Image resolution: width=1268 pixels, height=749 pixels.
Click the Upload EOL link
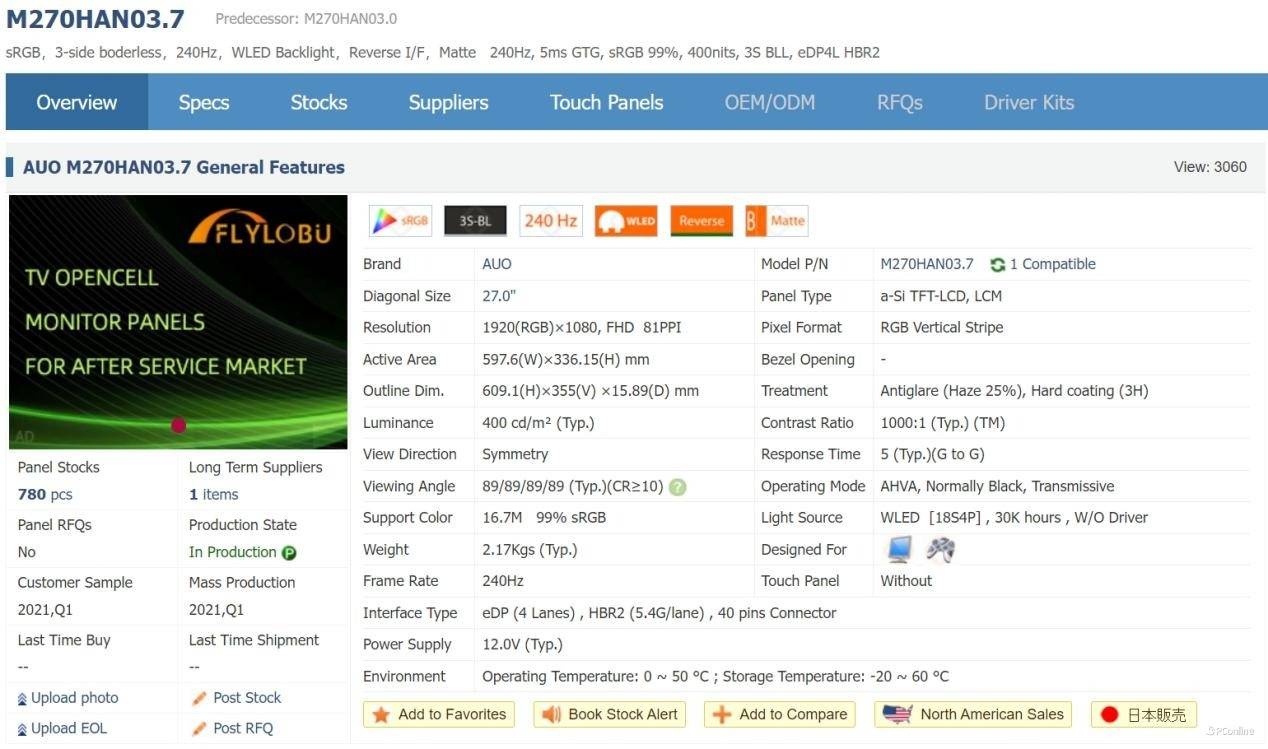pos(69,728)
